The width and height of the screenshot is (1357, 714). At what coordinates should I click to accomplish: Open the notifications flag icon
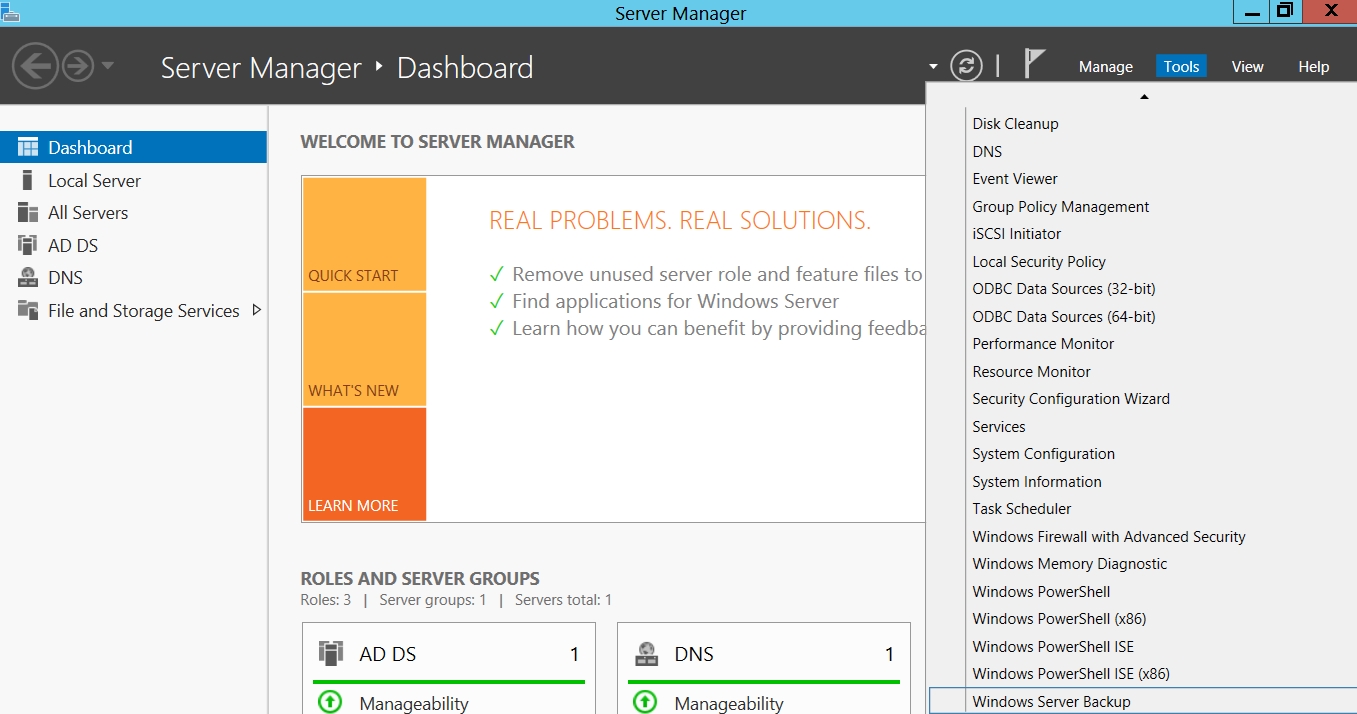[x=1034, y=64]
